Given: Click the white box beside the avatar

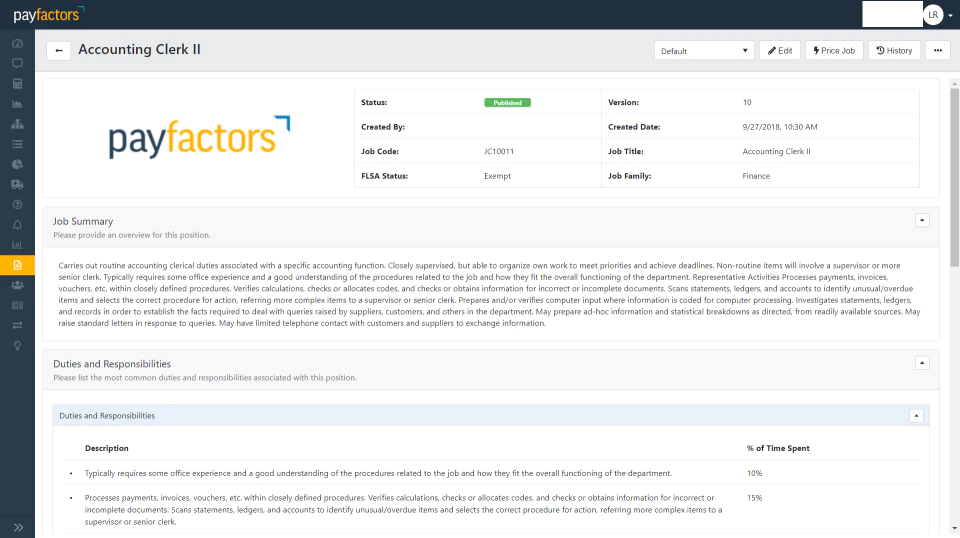Looking at the screenshot, I should point(892,14).
